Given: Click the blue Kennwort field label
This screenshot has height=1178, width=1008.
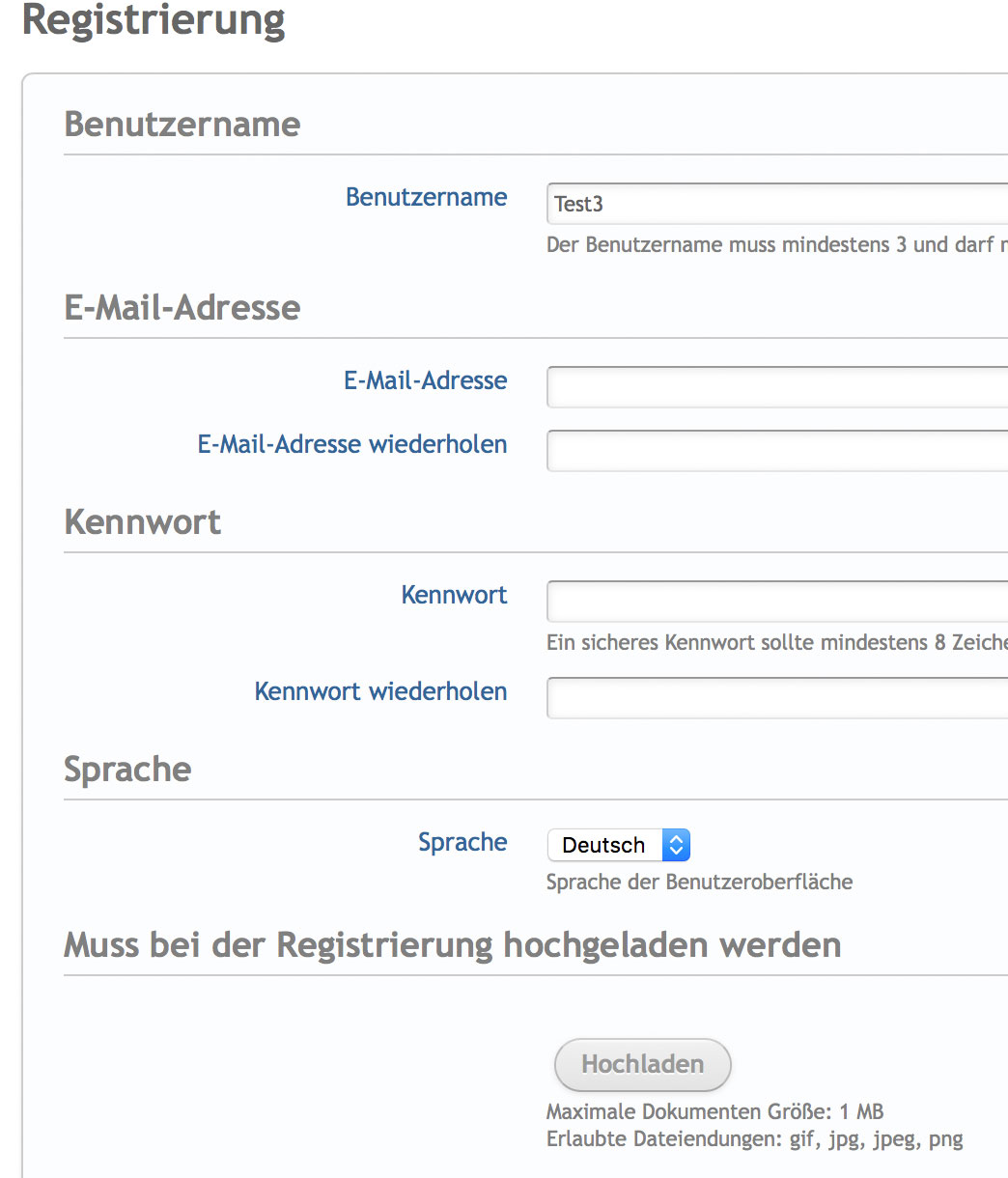Looking at the screenshot, I should click(454, 595).
